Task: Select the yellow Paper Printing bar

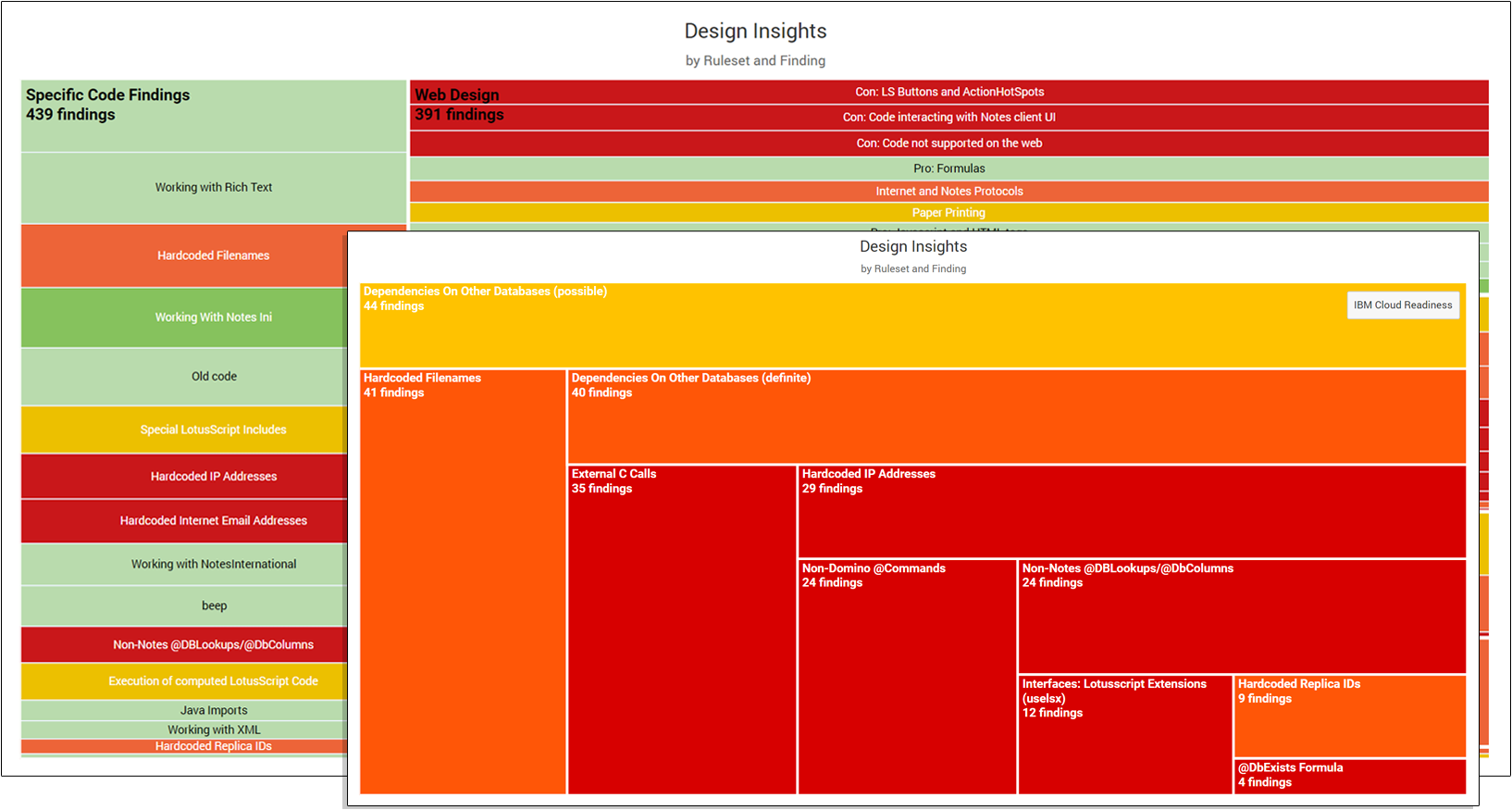Action: (x=949, y=213)
